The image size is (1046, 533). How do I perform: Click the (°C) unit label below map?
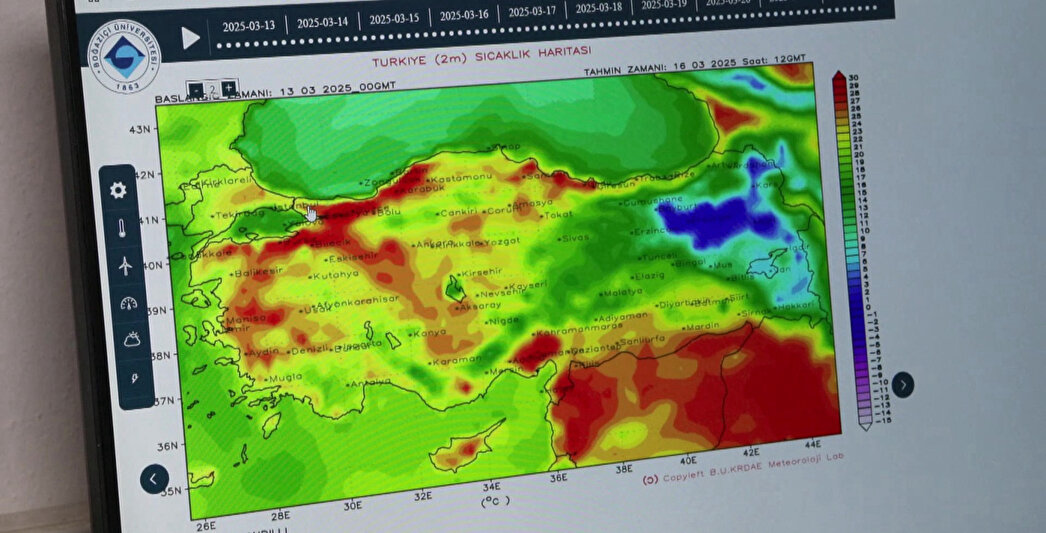495,501
